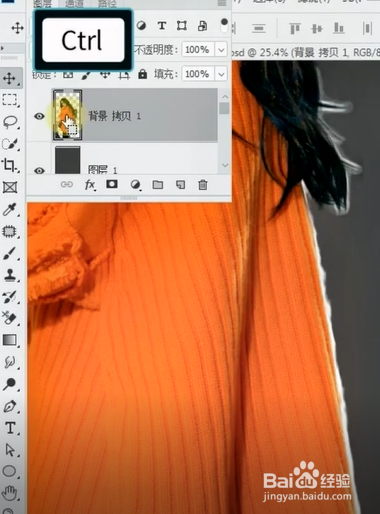Select the Hand tool
The image size is (380, 514).
click(9, 493)
